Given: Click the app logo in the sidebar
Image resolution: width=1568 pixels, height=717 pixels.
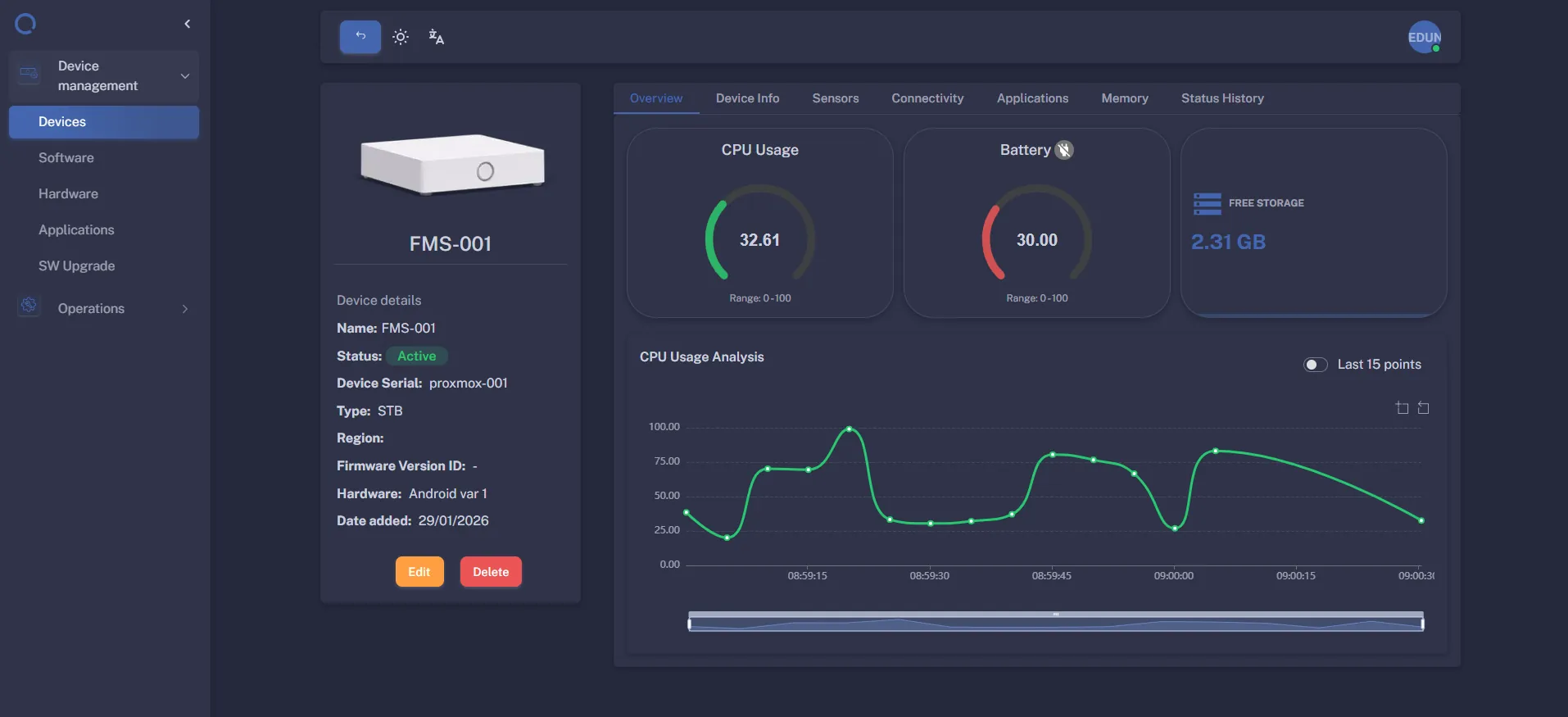Looking at the screenshot, I should pos(25,24).
